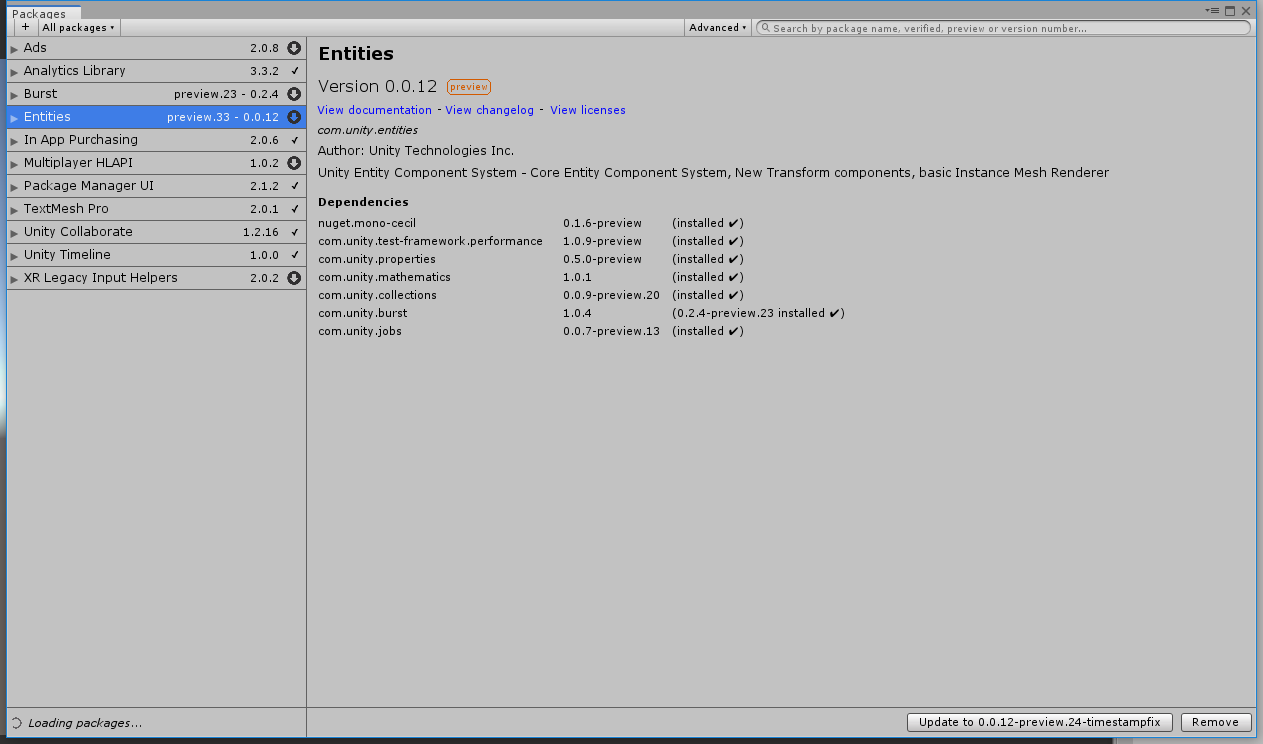The image size is (1263, 744).
Task: Click Update to 0.0.12-preview.24-timestampfix
Action: click(x=1039, y=721)
